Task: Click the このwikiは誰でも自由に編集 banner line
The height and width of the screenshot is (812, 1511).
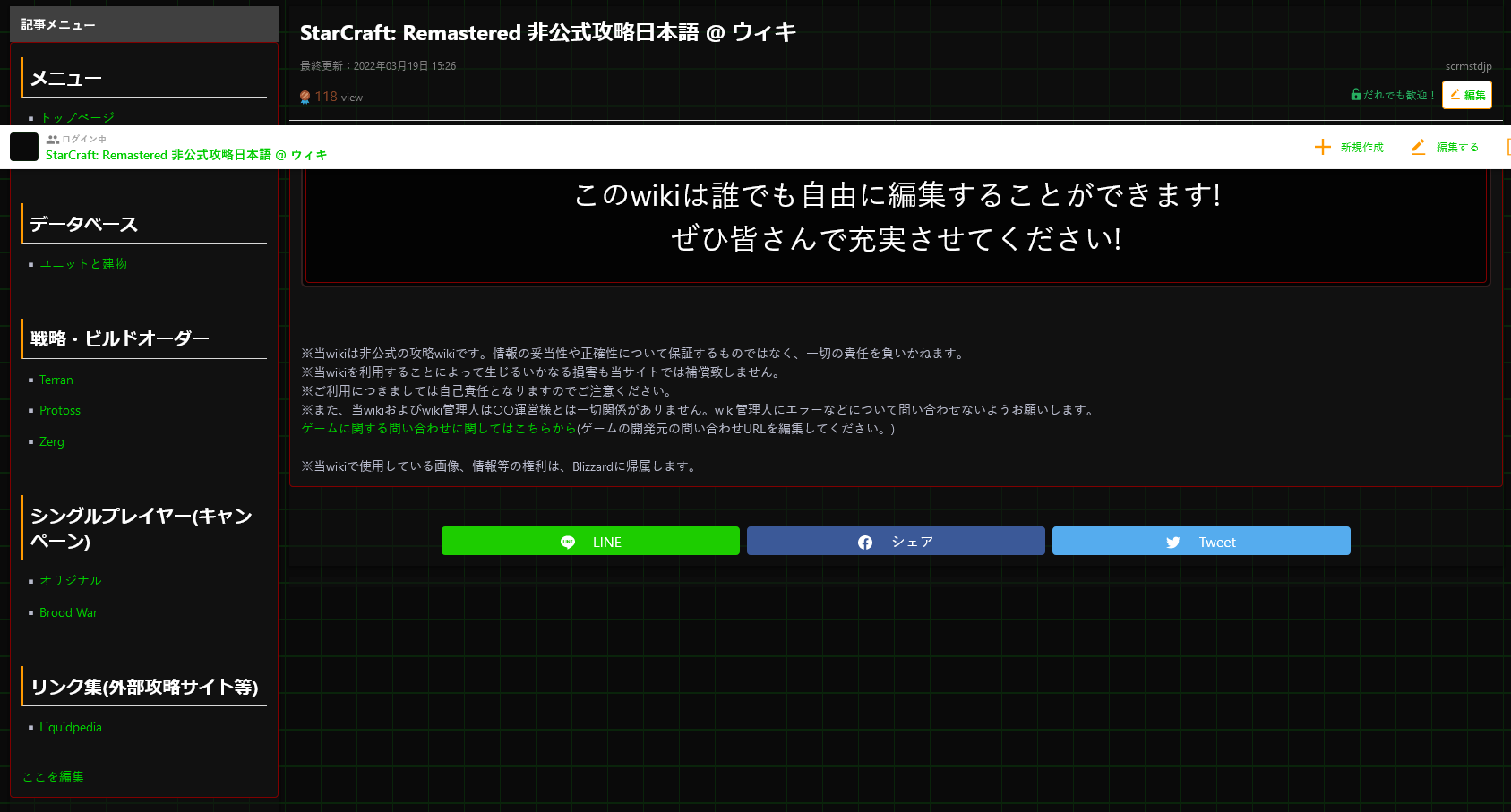Action: [x=897, y=194]
